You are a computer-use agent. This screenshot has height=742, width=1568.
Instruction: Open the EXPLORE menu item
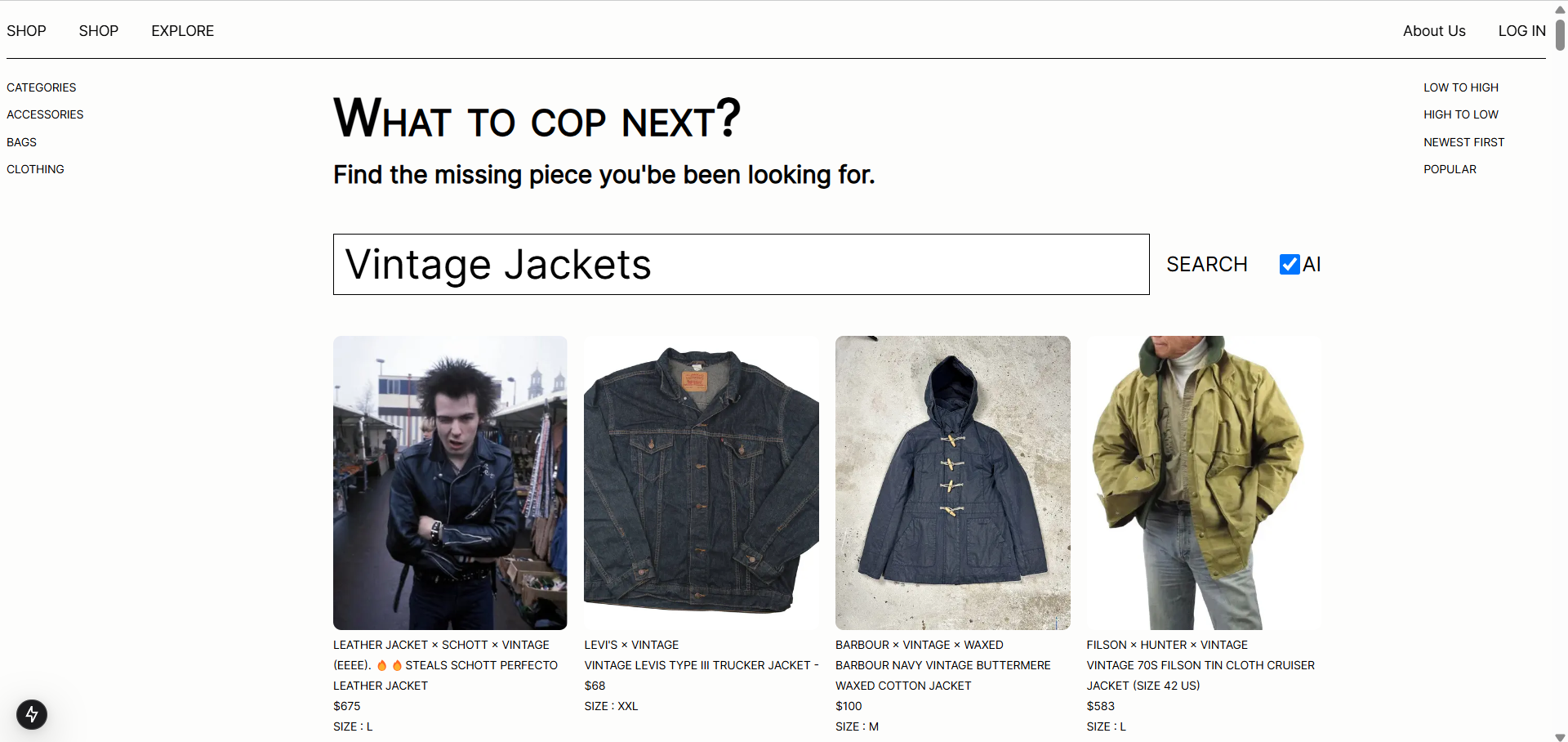pyautogui.click(x=182, y=31)
